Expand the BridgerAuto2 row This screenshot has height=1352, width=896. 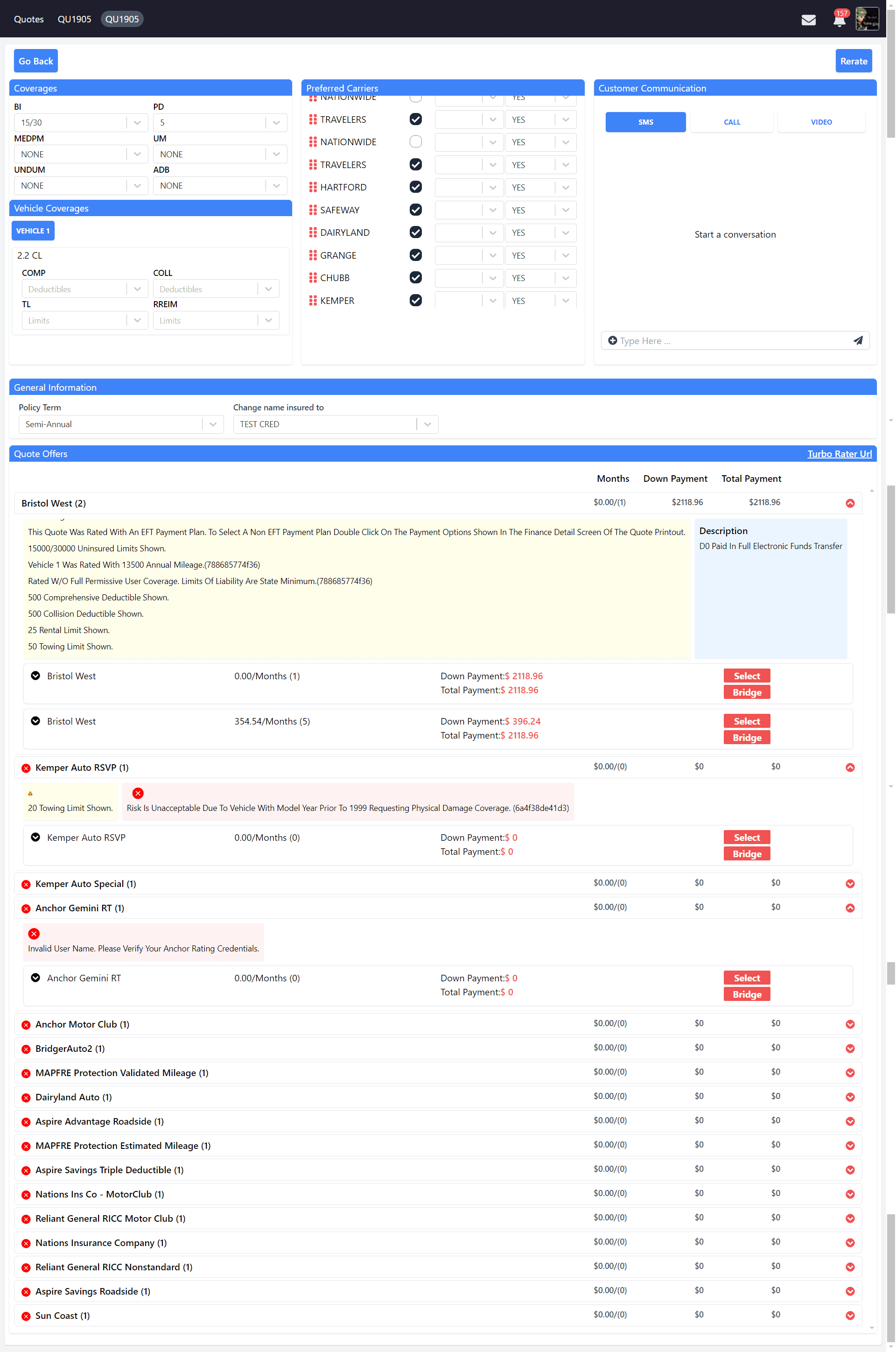850,1049
